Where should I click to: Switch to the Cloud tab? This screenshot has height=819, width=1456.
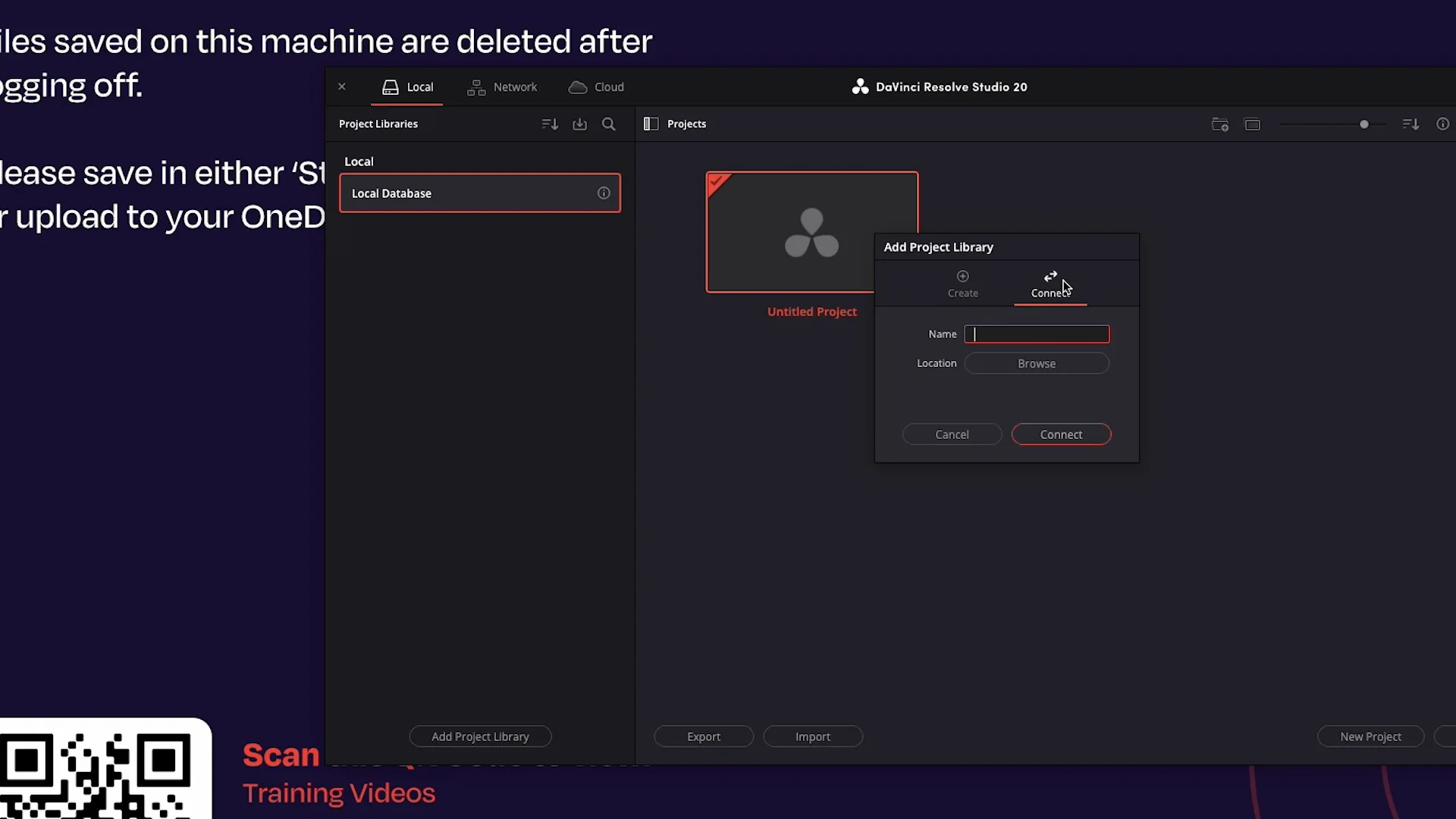596,87
